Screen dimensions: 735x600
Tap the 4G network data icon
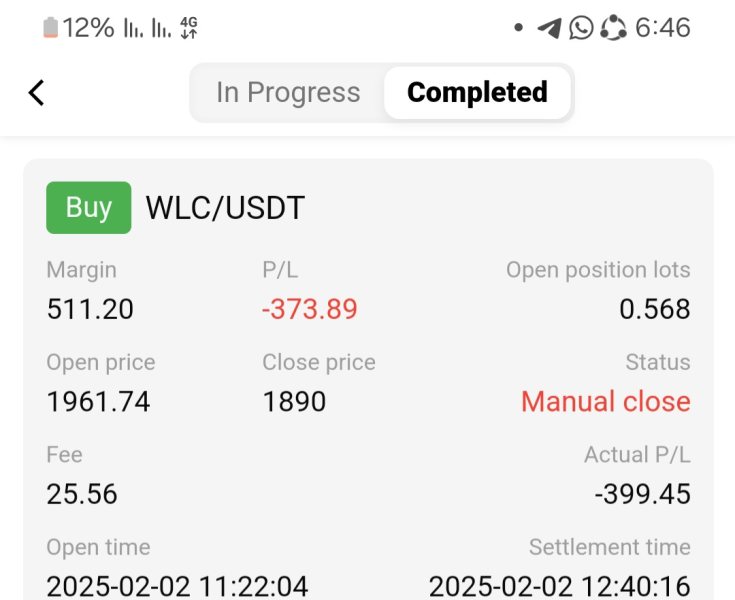coord(189,28)
